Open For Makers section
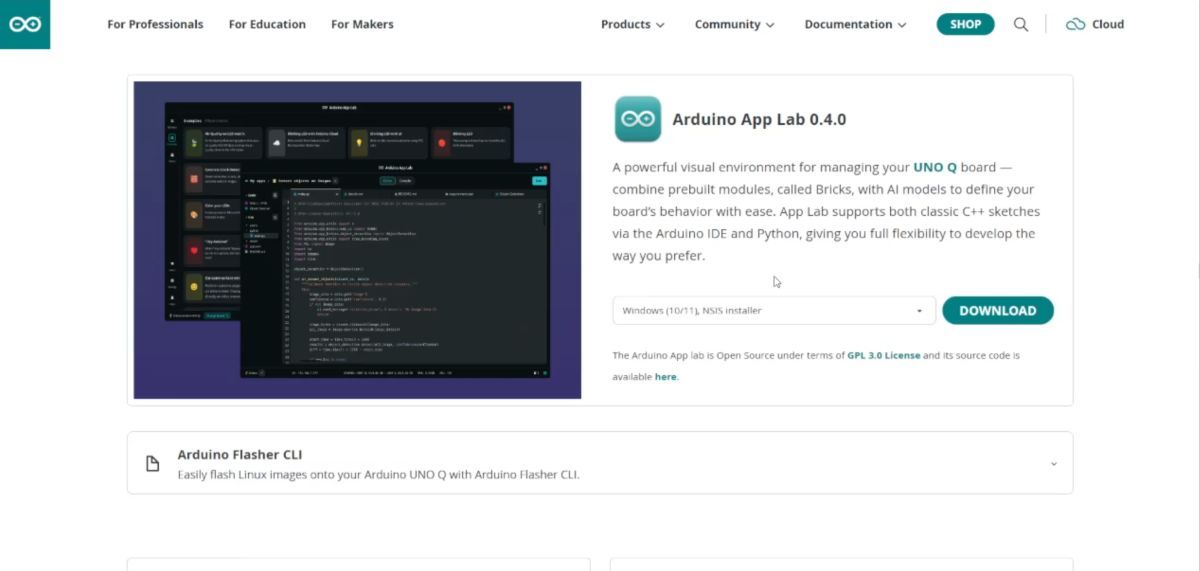This screenshot has height=571, width=1200. 362,24
